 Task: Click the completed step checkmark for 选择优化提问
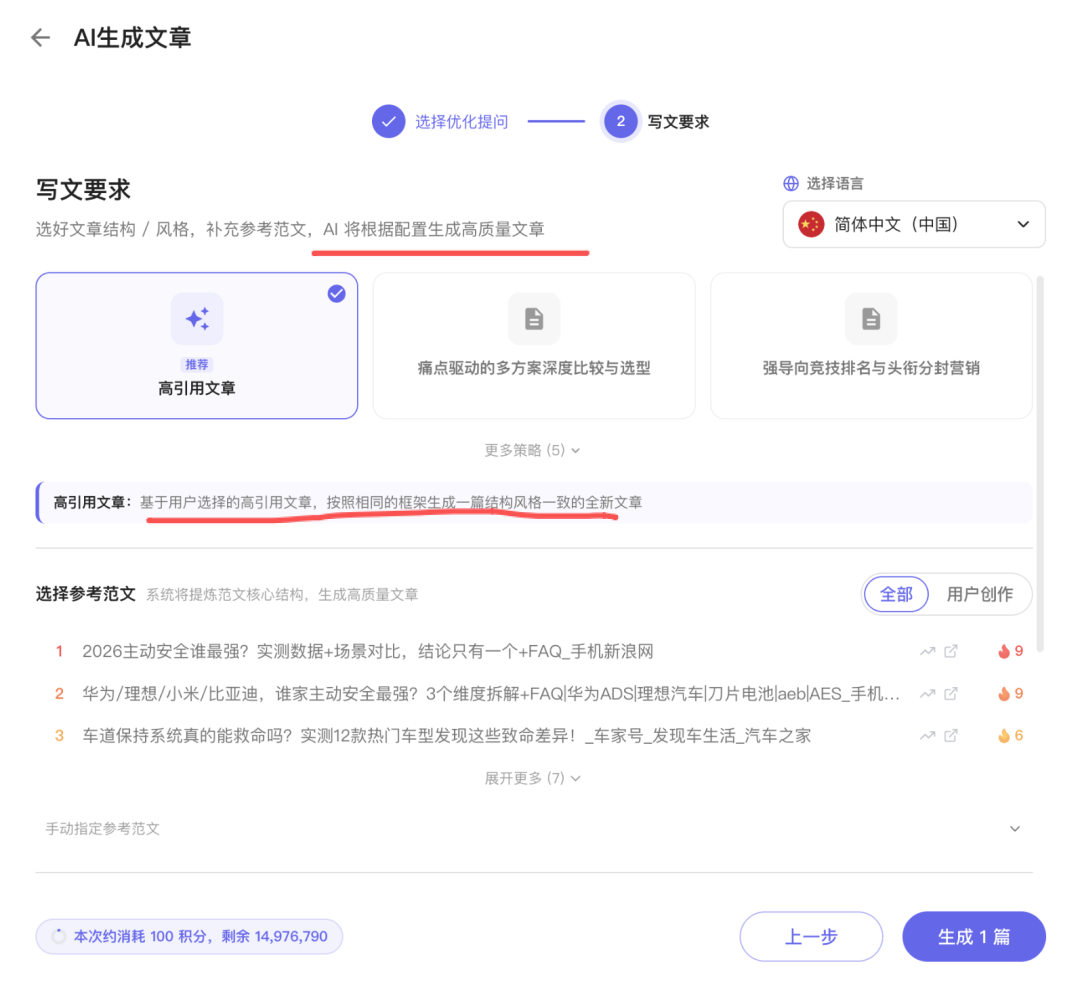click(388, 121)
